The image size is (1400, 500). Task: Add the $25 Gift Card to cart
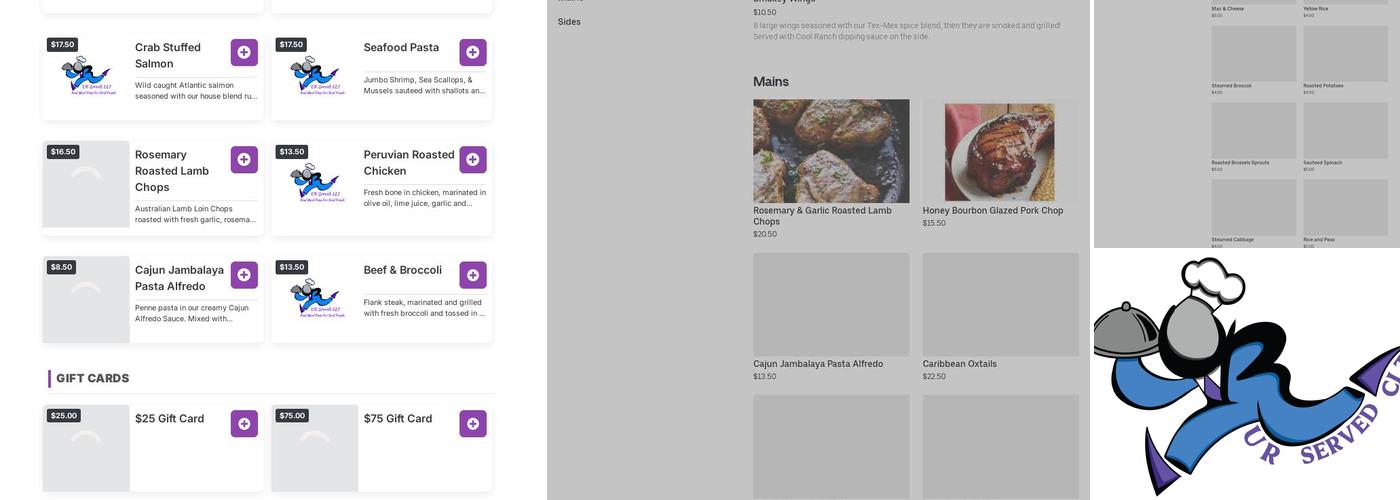pyautogui.click(x=244, y=424)
